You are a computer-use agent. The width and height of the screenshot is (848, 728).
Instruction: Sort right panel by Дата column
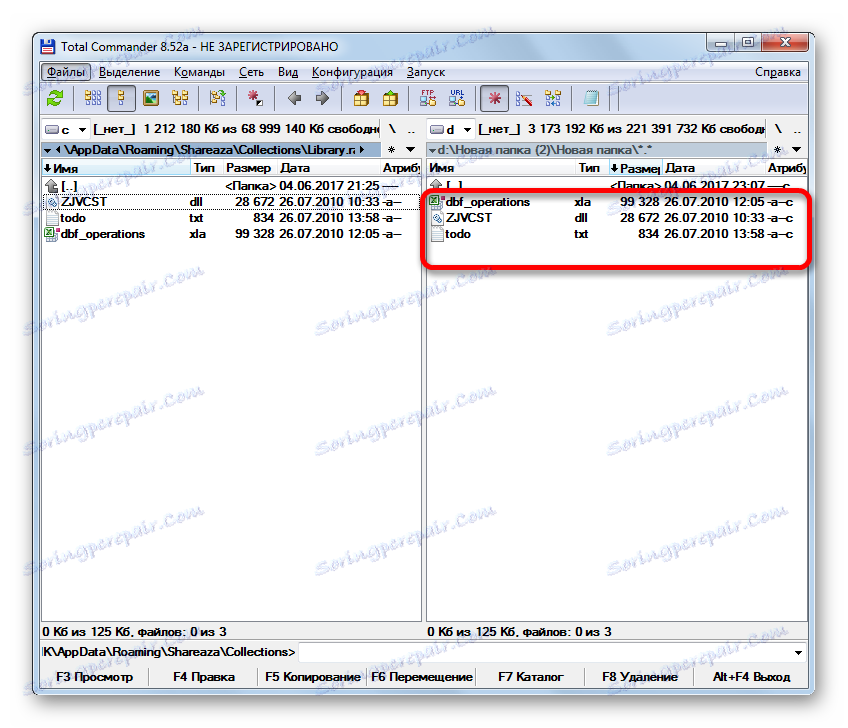pos(713,168)
